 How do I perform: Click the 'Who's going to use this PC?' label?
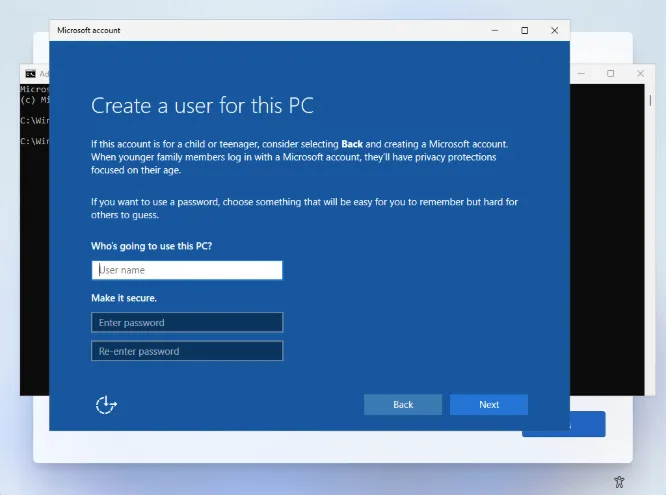tap(152, 246)
